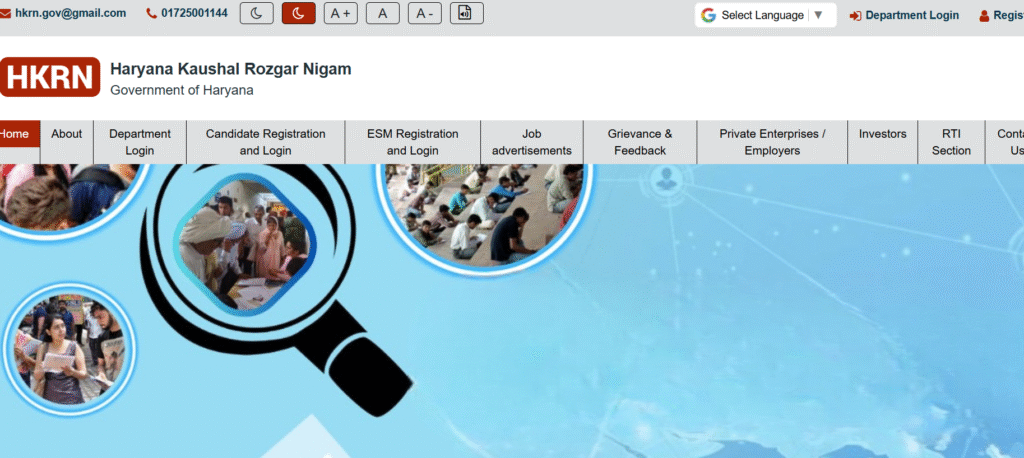Image resolution: width=1024 pixels, height=458 pixels.
Task: Toggle the light theme moon button
Action: [257, 14]
